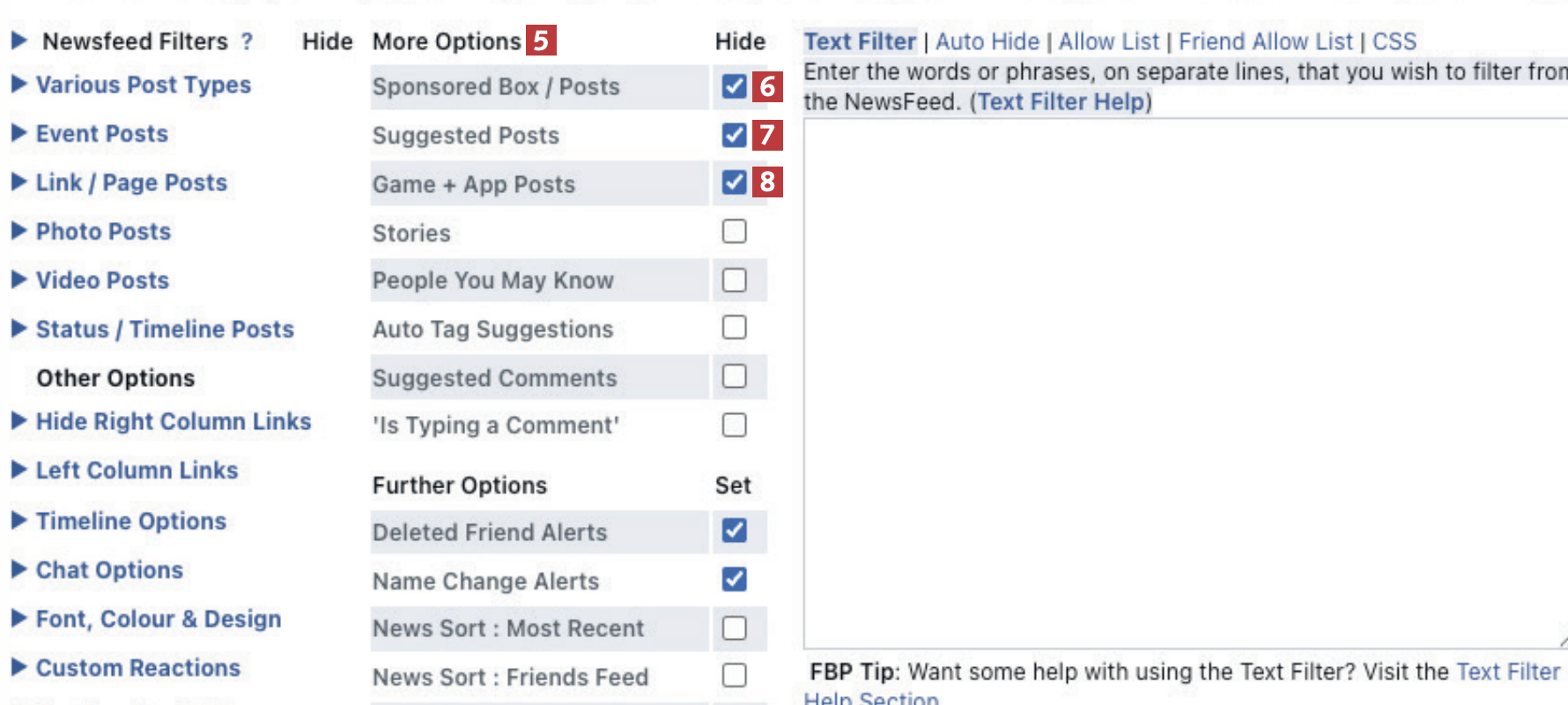Click the Font, Colour & Design arrow
This screenshot has width=1568, height=705.
pyautogui.click(x=18, y=619)
